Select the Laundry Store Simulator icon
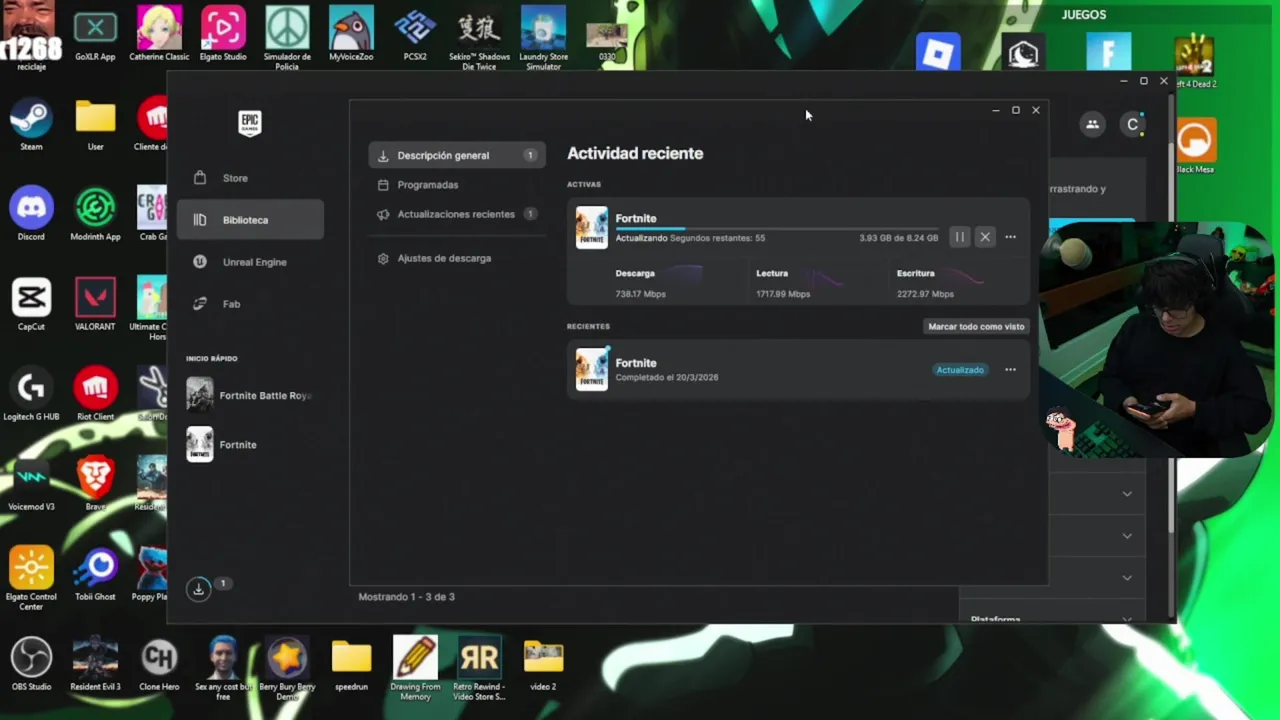The image size is (1280, 720). (x=543, y=38)
